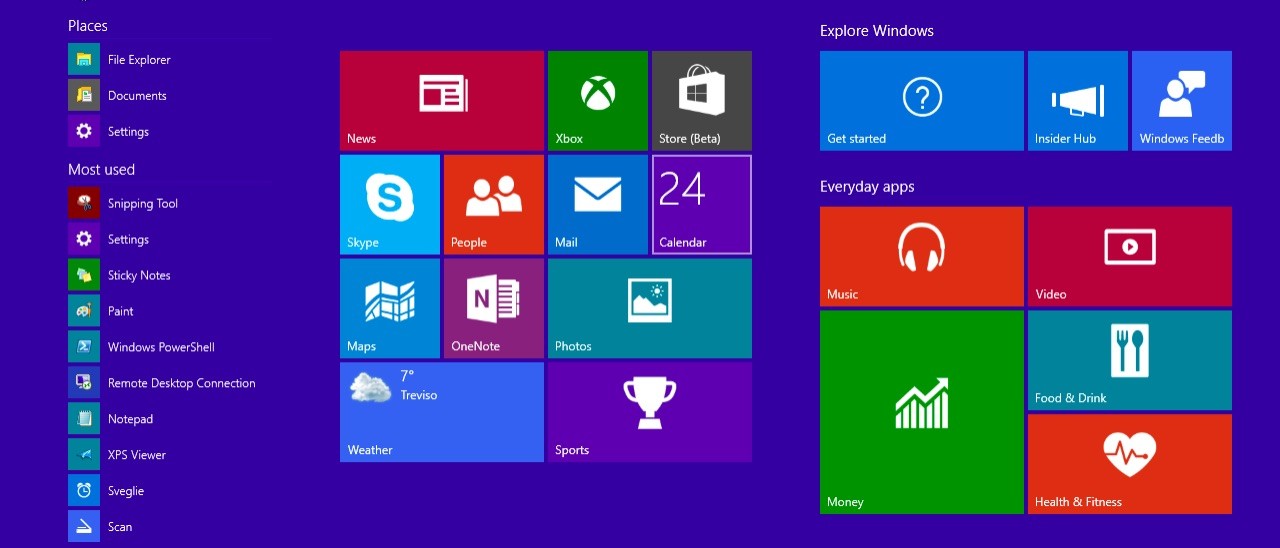This screenshot has height=548, width=1280.
Task: Open the Weather tile for Treviso
Action: pos(442,412)
